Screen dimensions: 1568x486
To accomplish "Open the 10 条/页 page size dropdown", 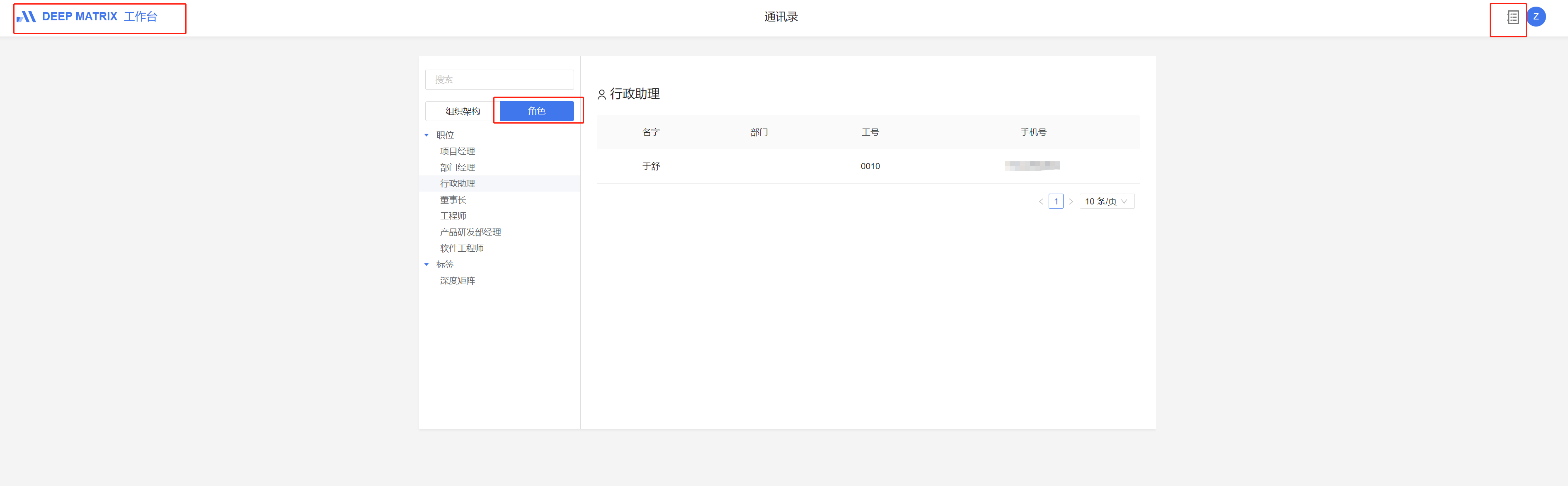I will (x=1107, y=202).
